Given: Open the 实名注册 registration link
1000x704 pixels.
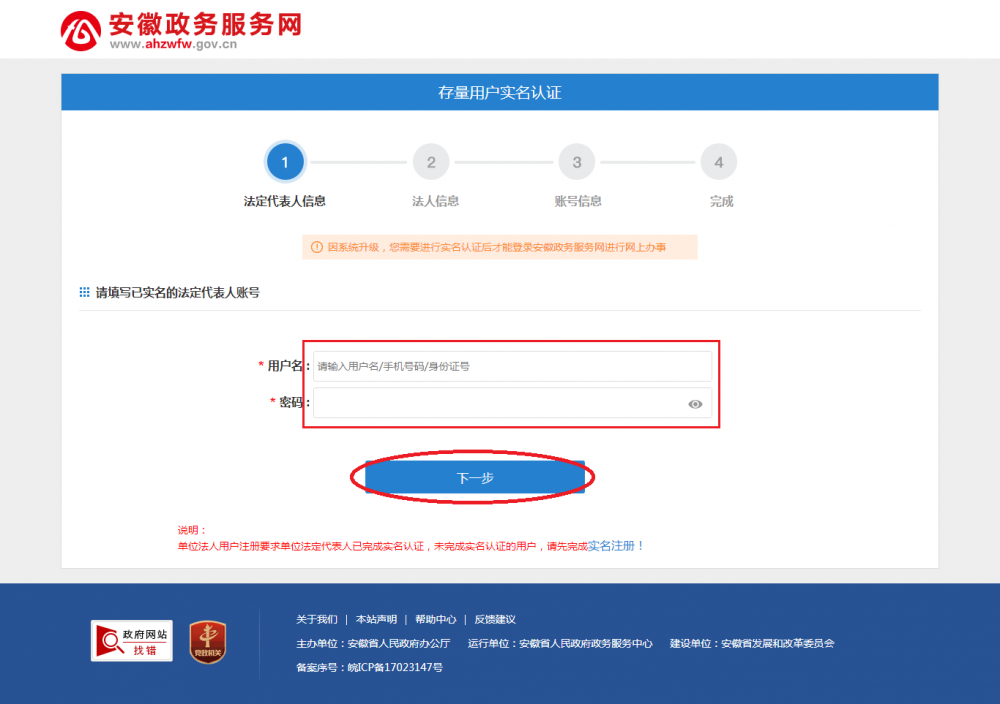Looking at the screenshot, I should (612, 545).
